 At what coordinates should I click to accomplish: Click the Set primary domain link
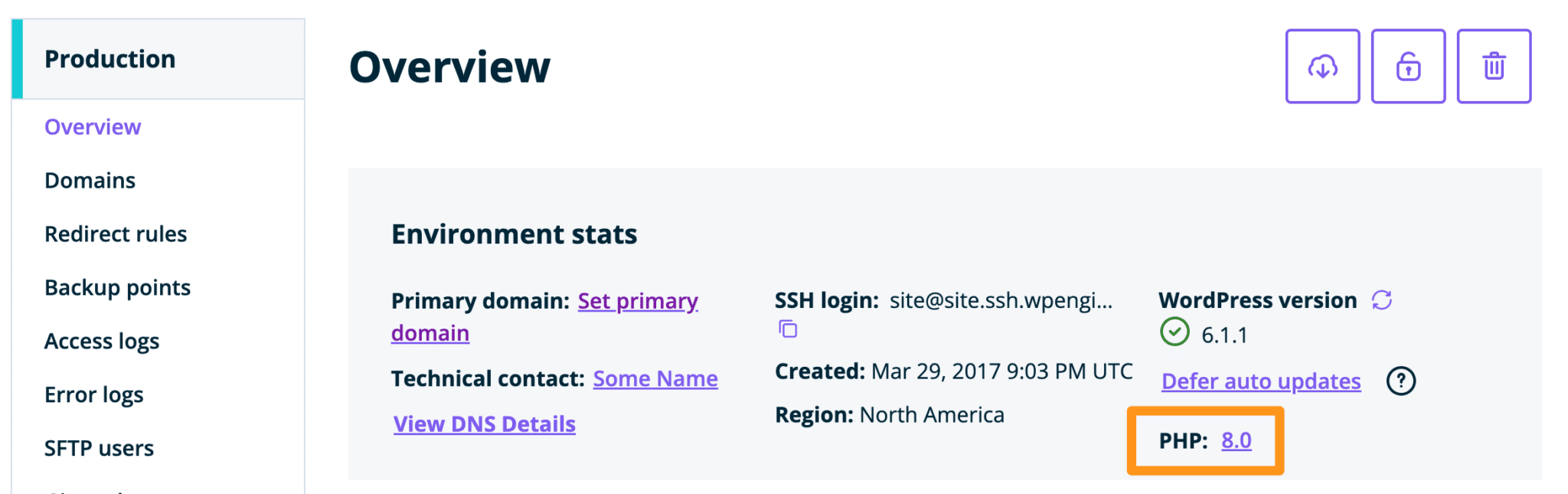[x=637, y=301]
